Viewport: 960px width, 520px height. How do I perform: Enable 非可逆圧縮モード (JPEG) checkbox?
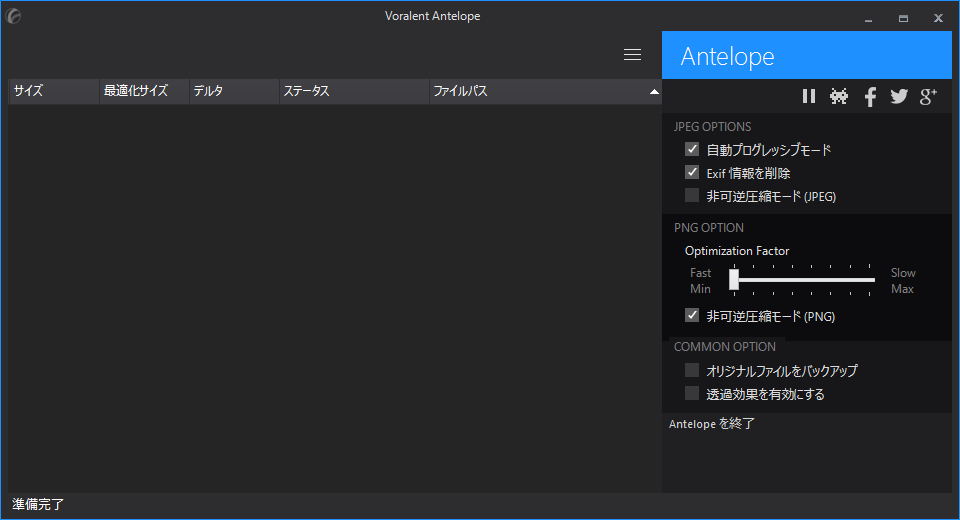coord(692,195)
